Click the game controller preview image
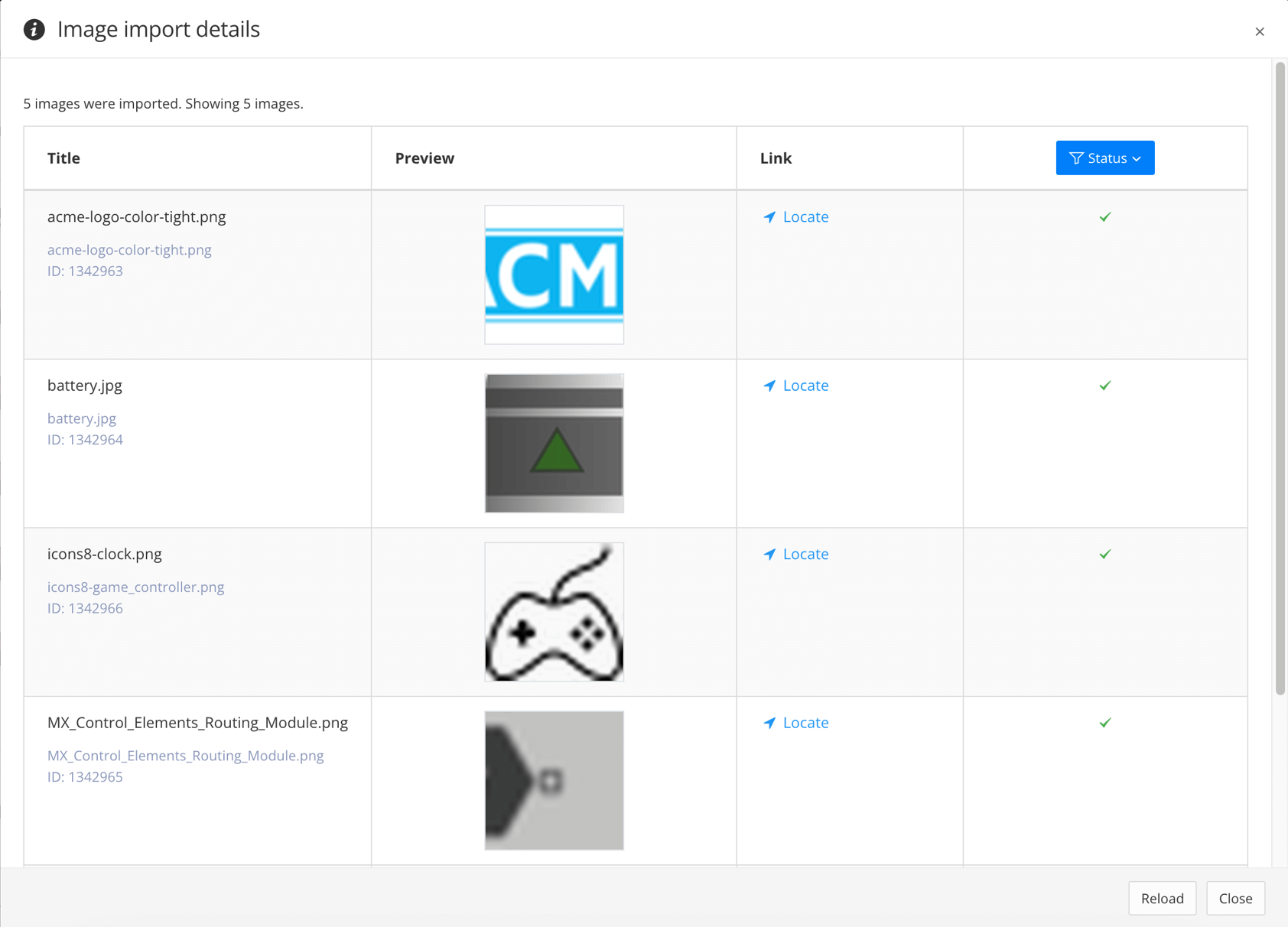 pos(553,611)
